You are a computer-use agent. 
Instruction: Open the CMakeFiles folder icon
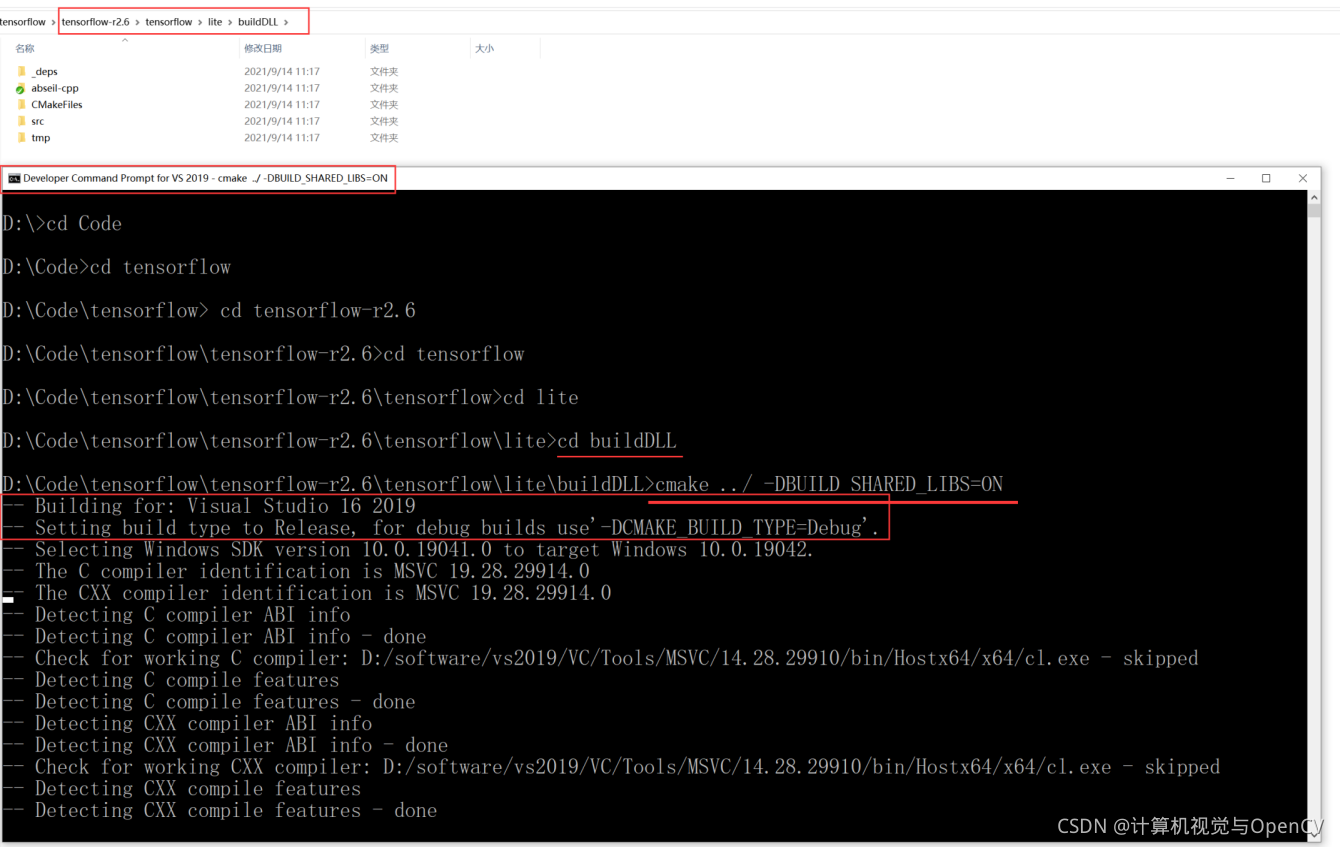click(21, 104)
